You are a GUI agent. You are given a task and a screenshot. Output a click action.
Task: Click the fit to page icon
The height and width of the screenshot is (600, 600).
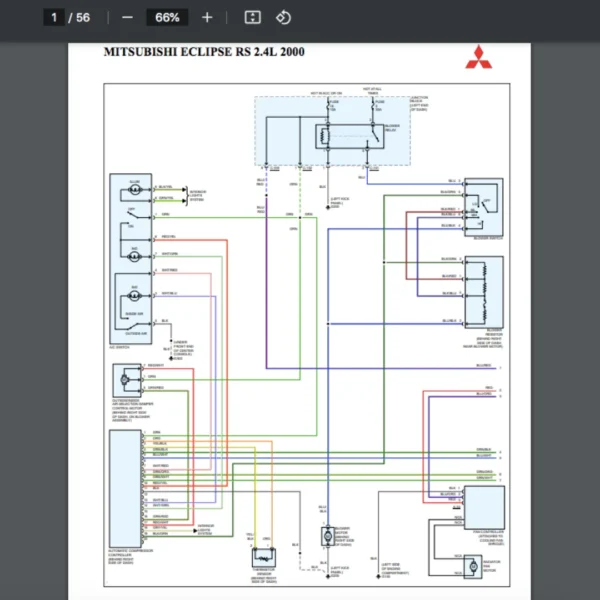pos(253,18)
